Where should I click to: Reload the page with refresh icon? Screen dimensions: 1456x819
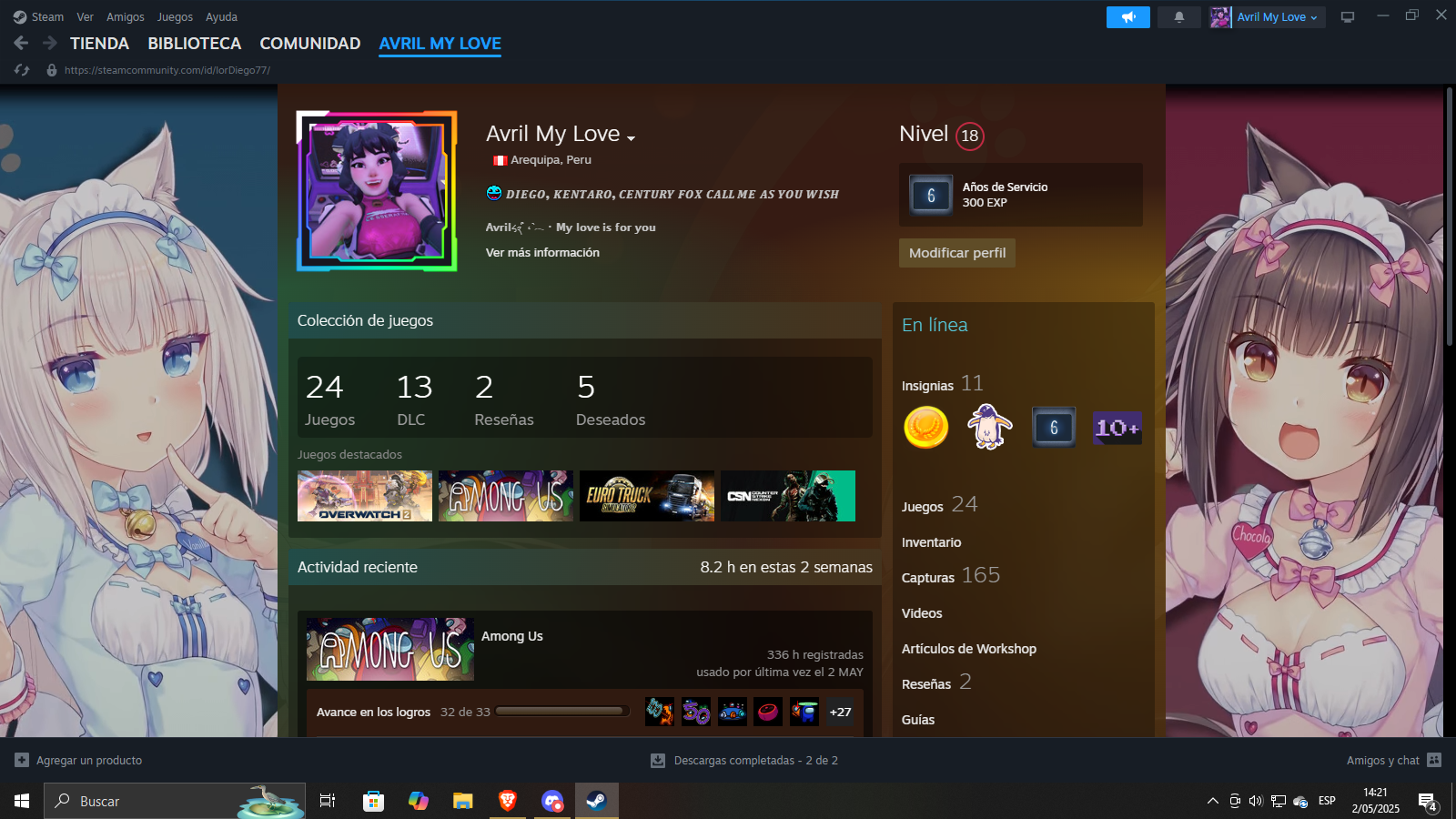pyautogui.click(x=22, y=70)
